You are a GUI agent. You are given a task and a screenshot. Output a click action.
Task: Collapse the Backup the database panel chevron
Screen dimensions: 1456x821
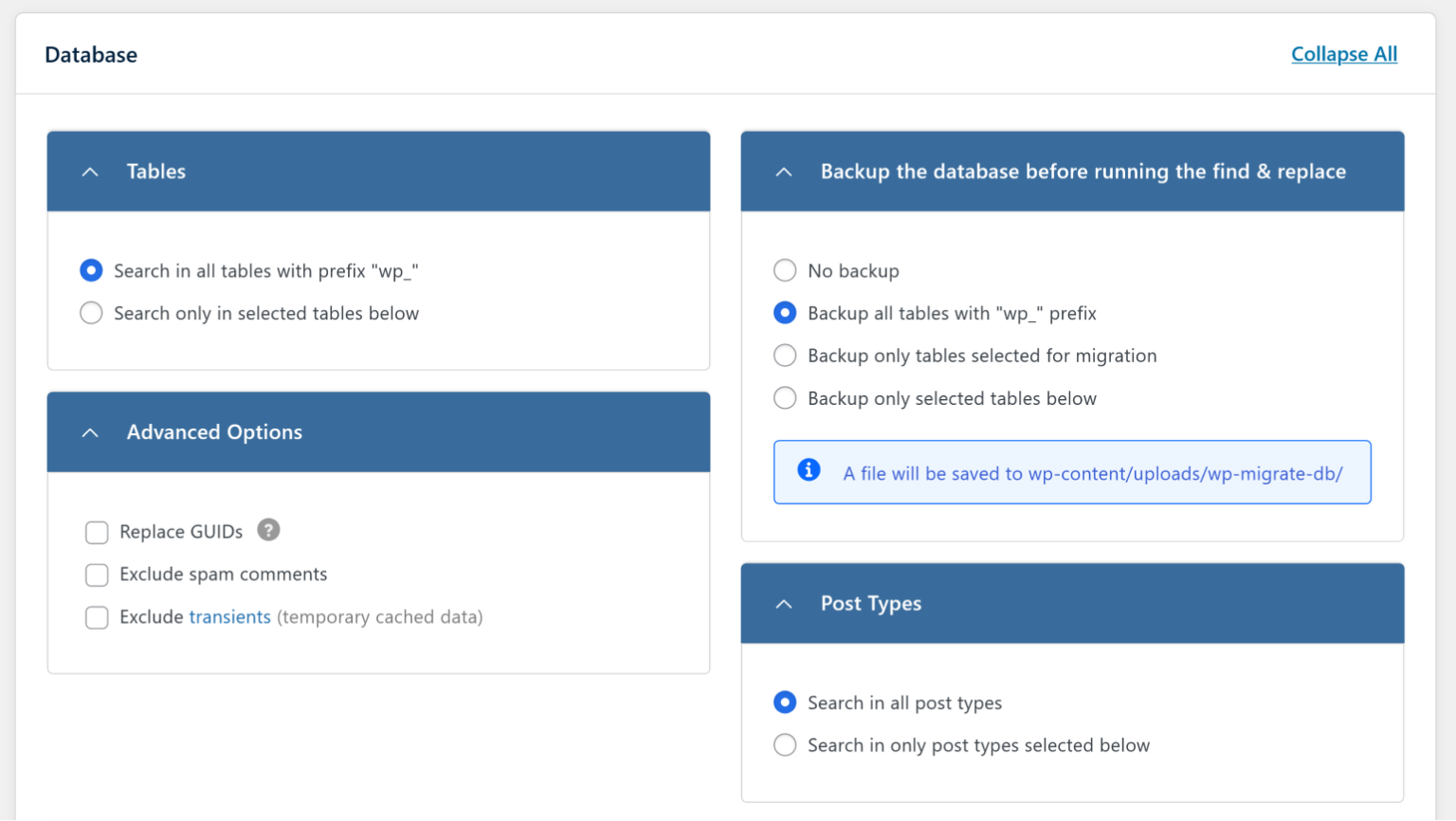784,172
